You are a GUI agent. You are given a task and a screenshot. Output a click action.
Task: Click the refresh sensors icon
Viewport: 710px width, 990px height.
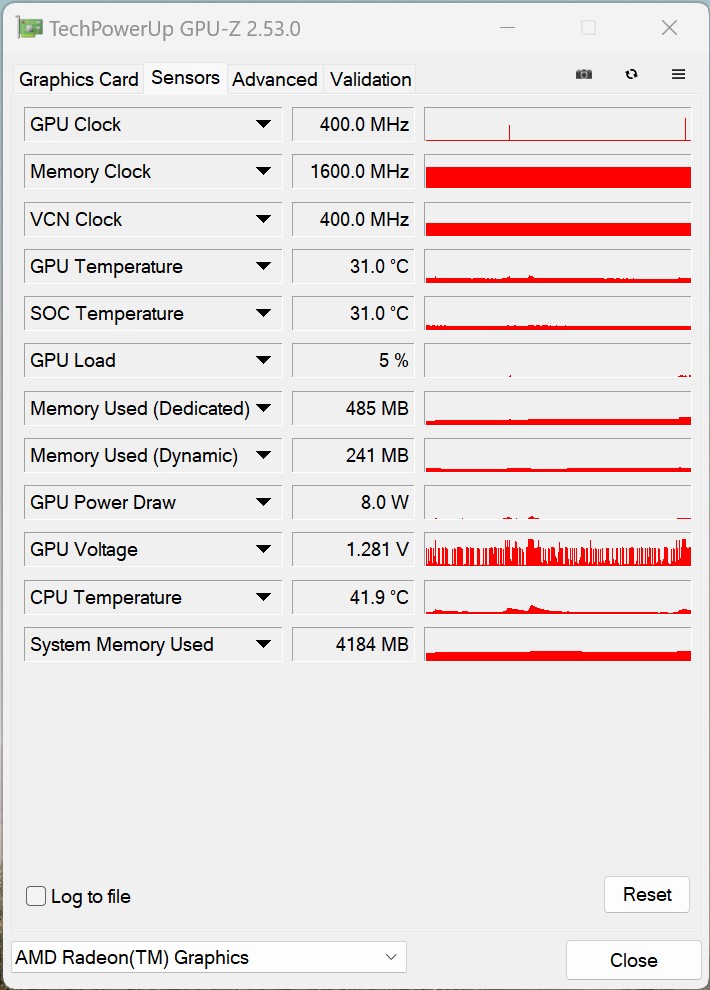coord(631,75)
